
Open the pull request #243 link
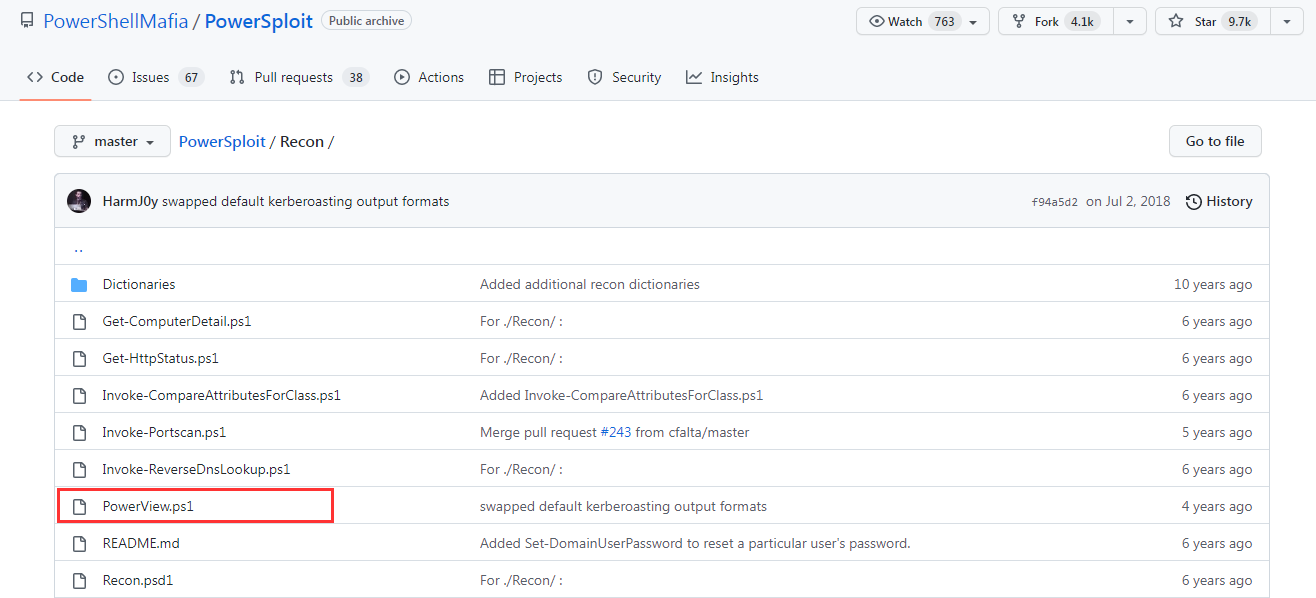click(616, 432)
